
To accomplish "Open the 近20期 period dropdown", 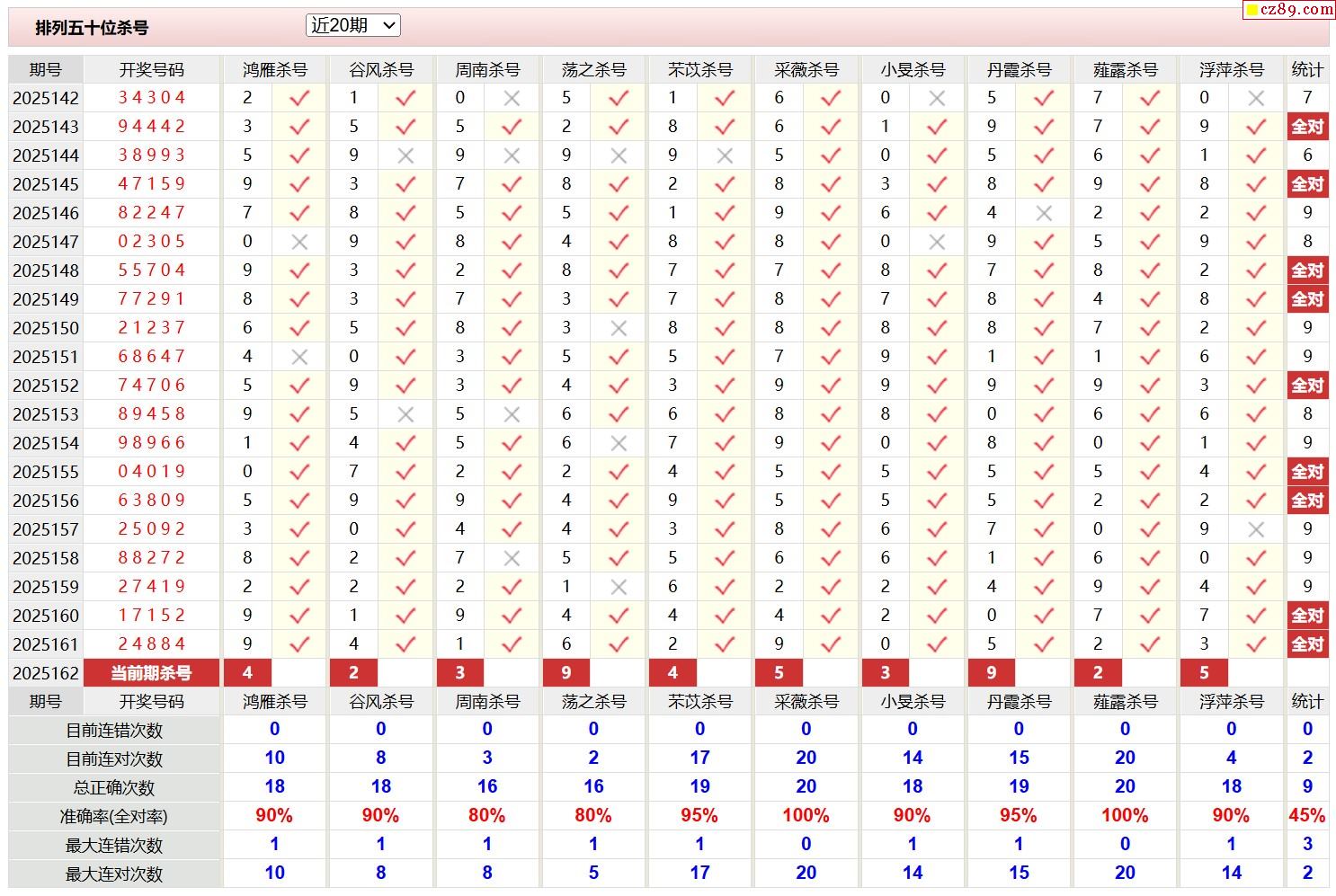I will pos(352,26).
